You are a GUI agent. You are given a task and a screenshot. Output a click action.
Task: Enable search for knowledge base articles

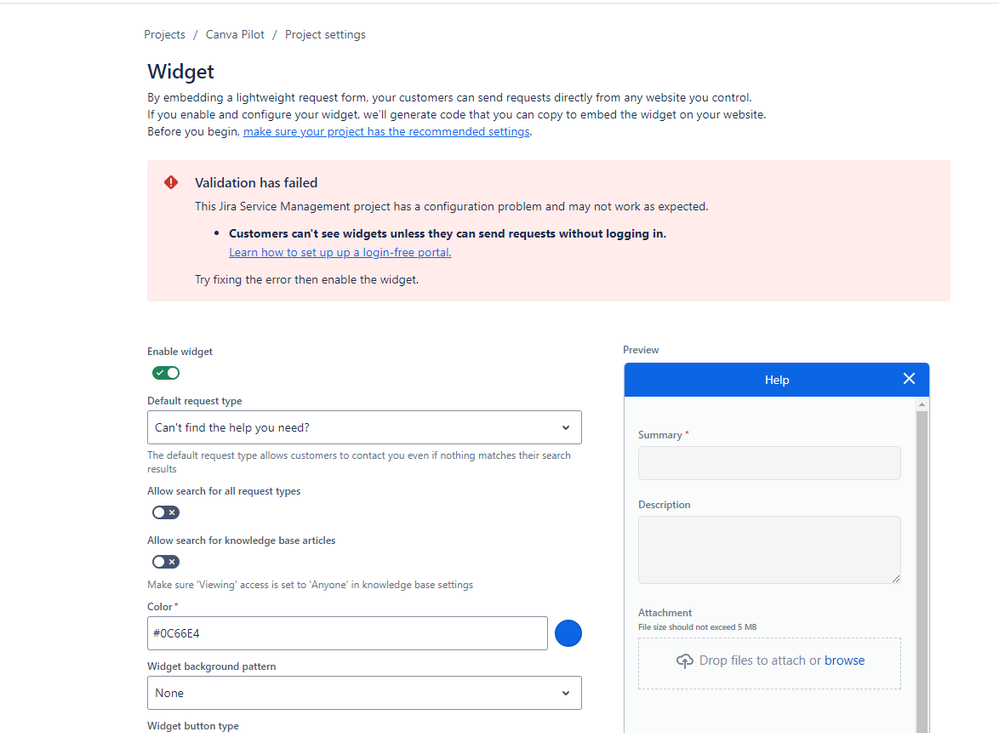[x=165, y=561]
